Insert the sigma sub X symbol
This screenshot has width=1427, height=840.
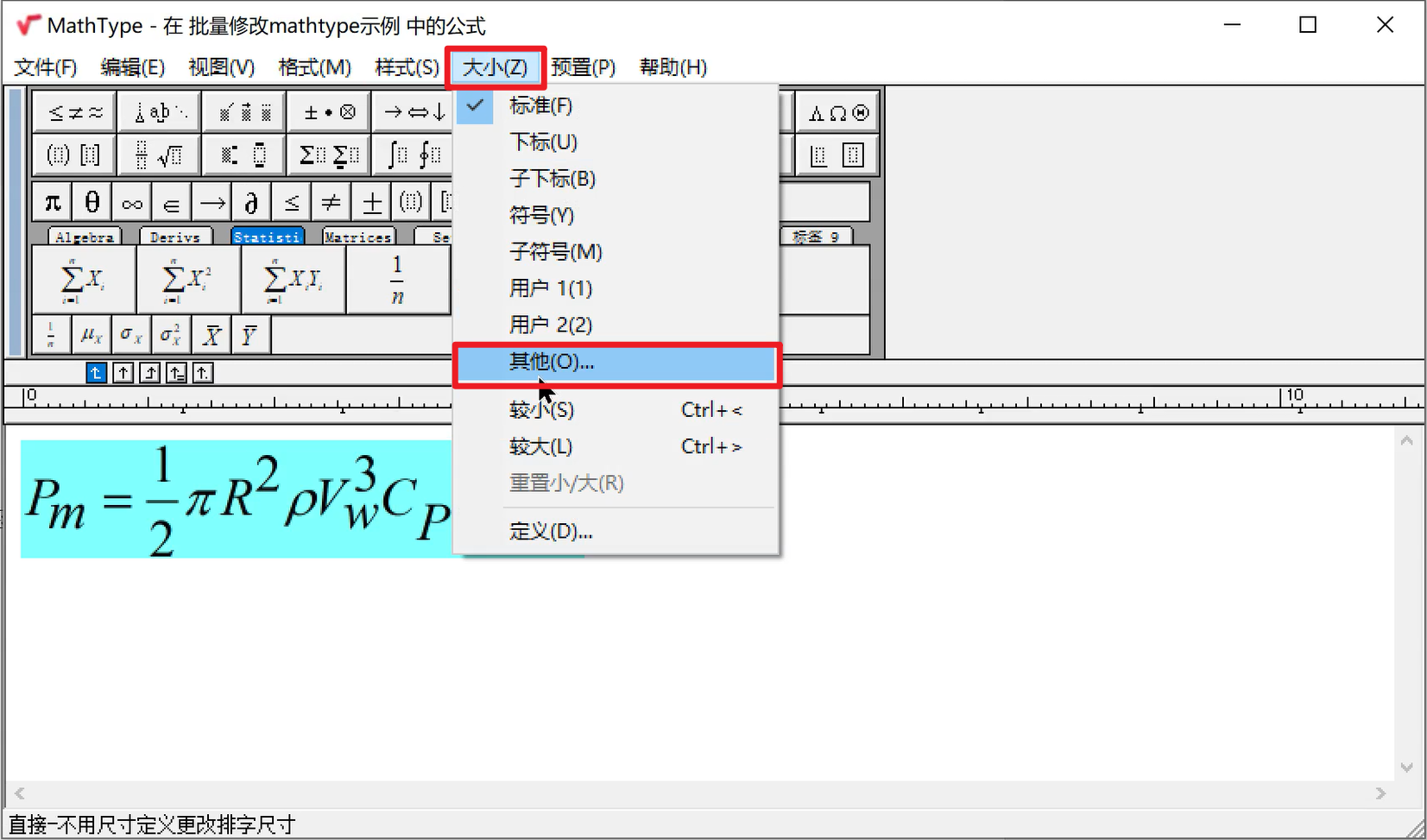[131, 335]
